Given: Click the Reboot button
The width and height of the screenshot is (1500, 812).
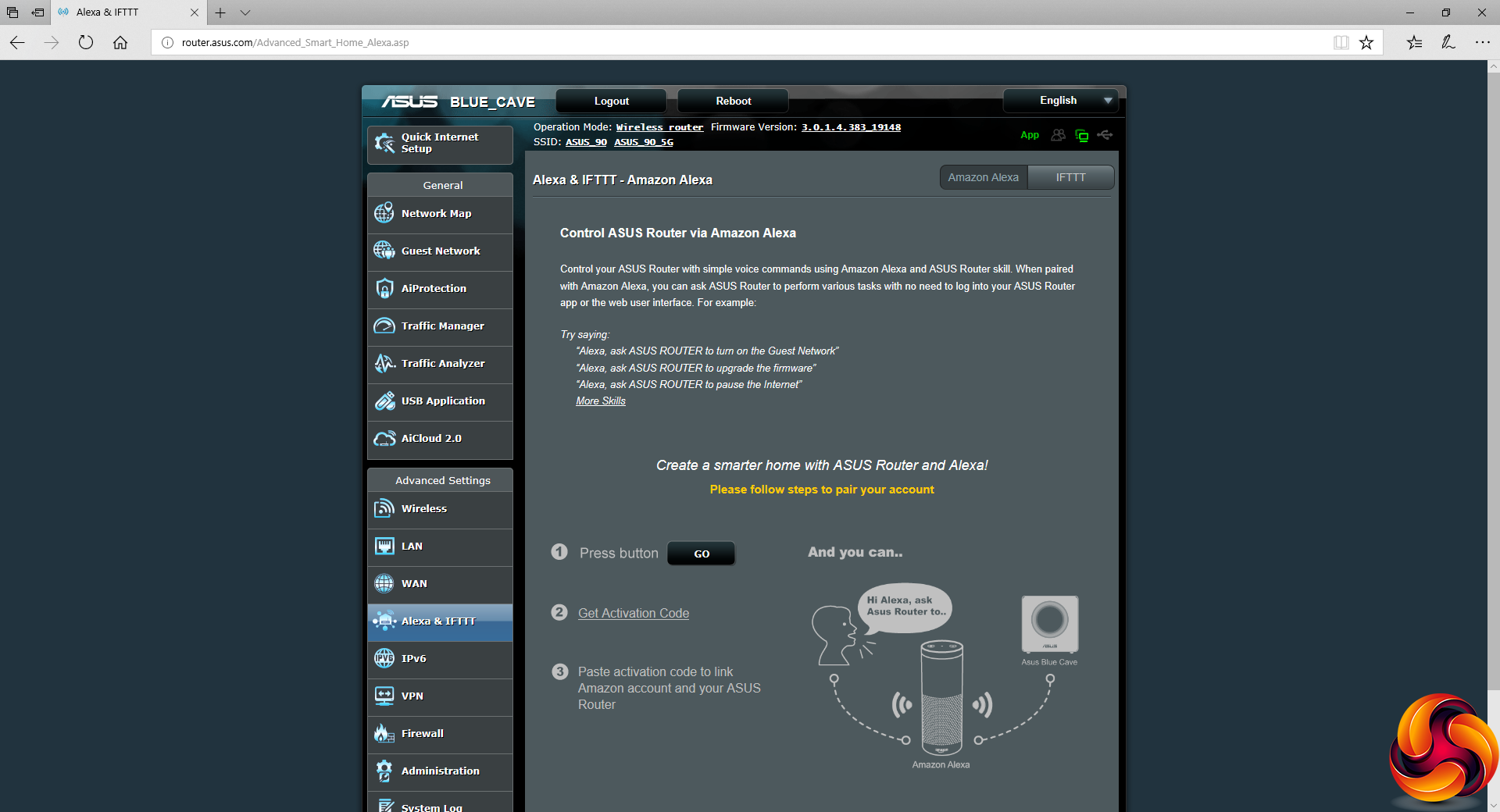Looking at the screenshot, I should coord(733,101).
